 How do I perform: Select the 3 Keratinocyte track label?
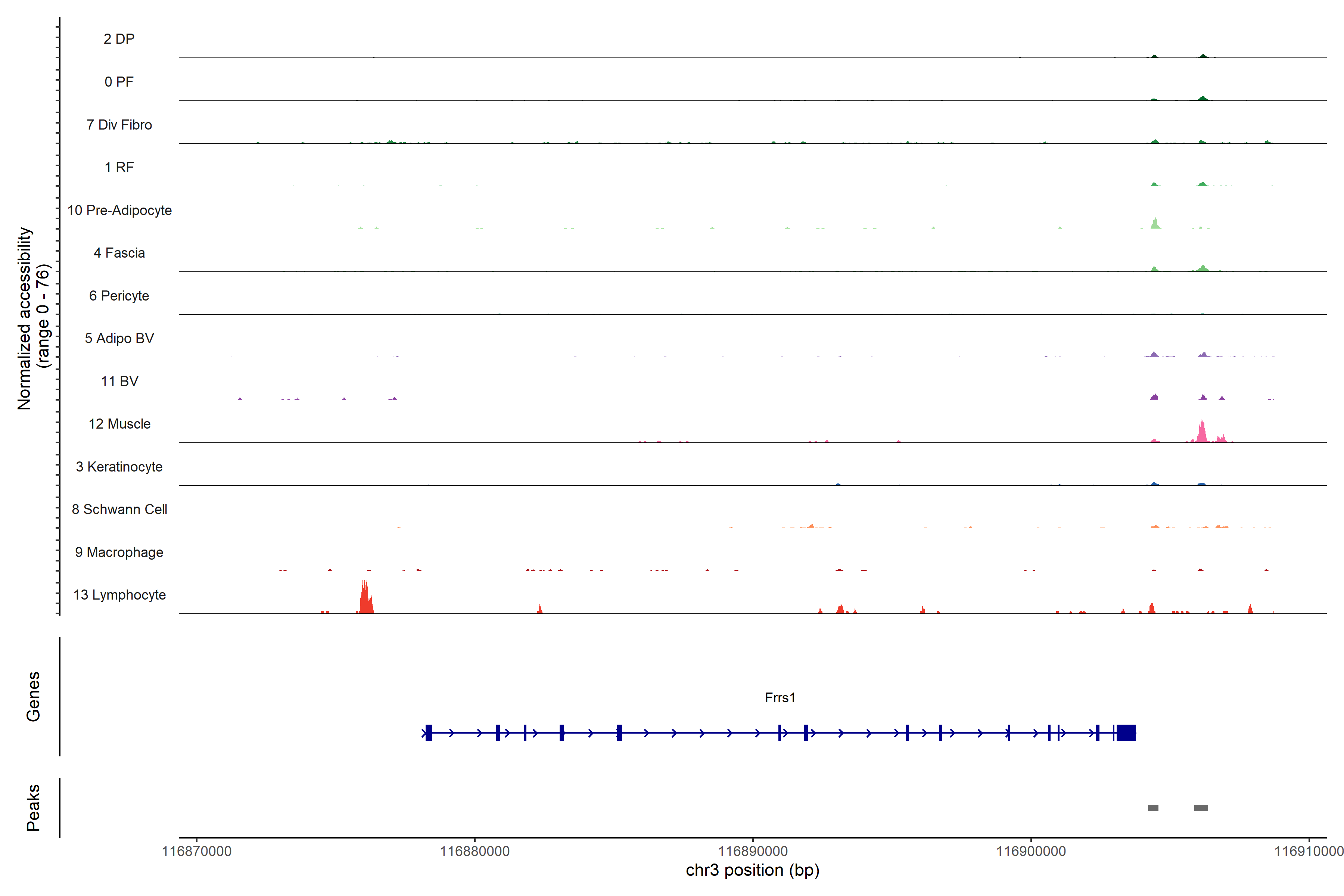pos(119,467)
